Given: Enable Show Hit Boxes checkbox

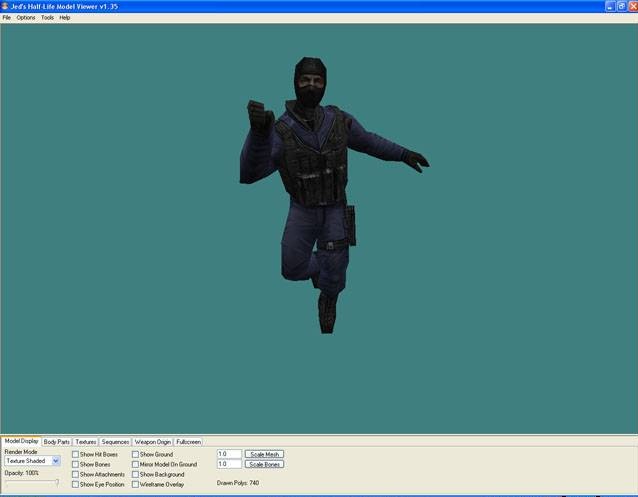Looking at the screenshot, I should (75, 454).
